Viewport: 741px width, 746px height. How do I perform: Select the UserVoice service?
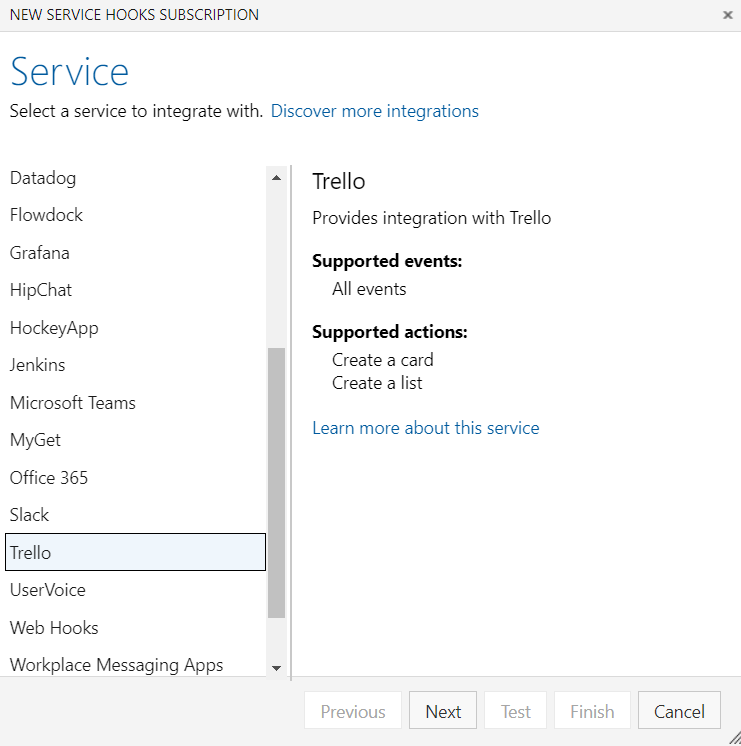(48, 590)
